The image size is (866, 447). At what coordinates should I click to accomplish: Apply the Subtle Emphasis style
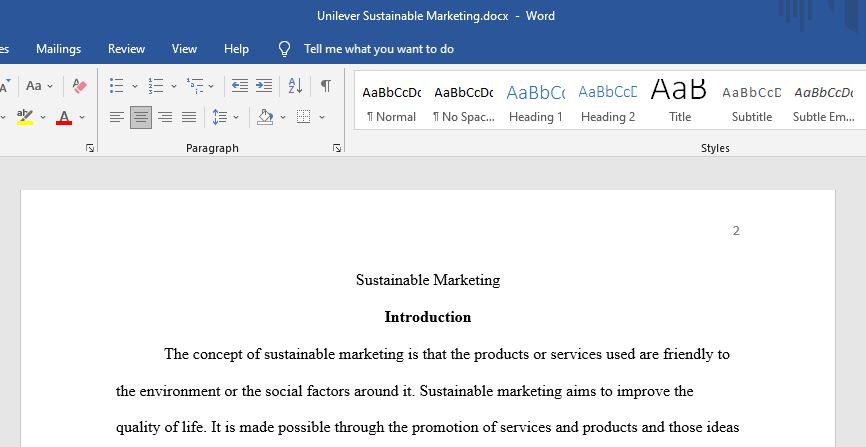point(823,101)
